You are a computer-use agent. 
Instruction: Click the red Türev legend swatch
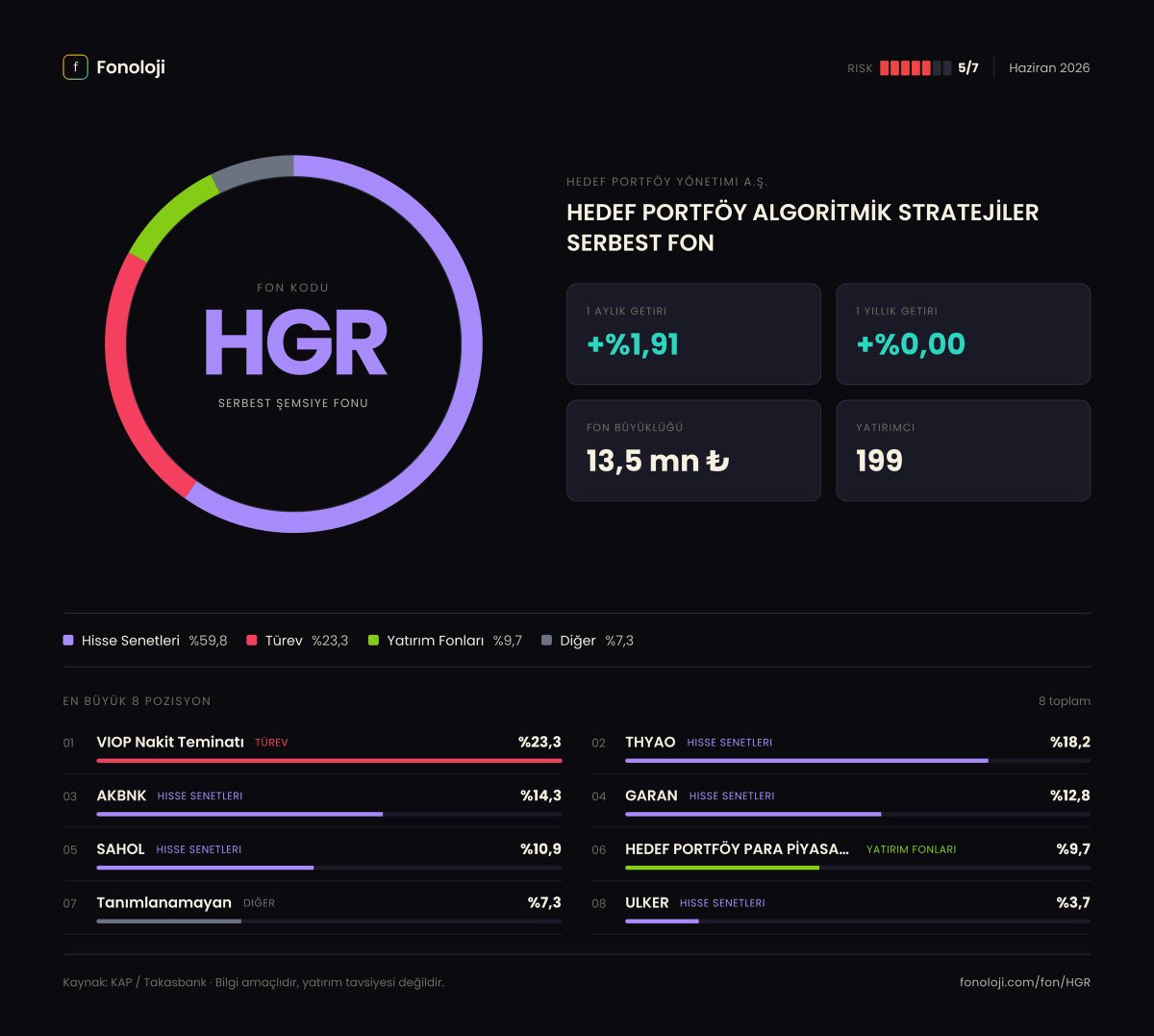[252, 640]
